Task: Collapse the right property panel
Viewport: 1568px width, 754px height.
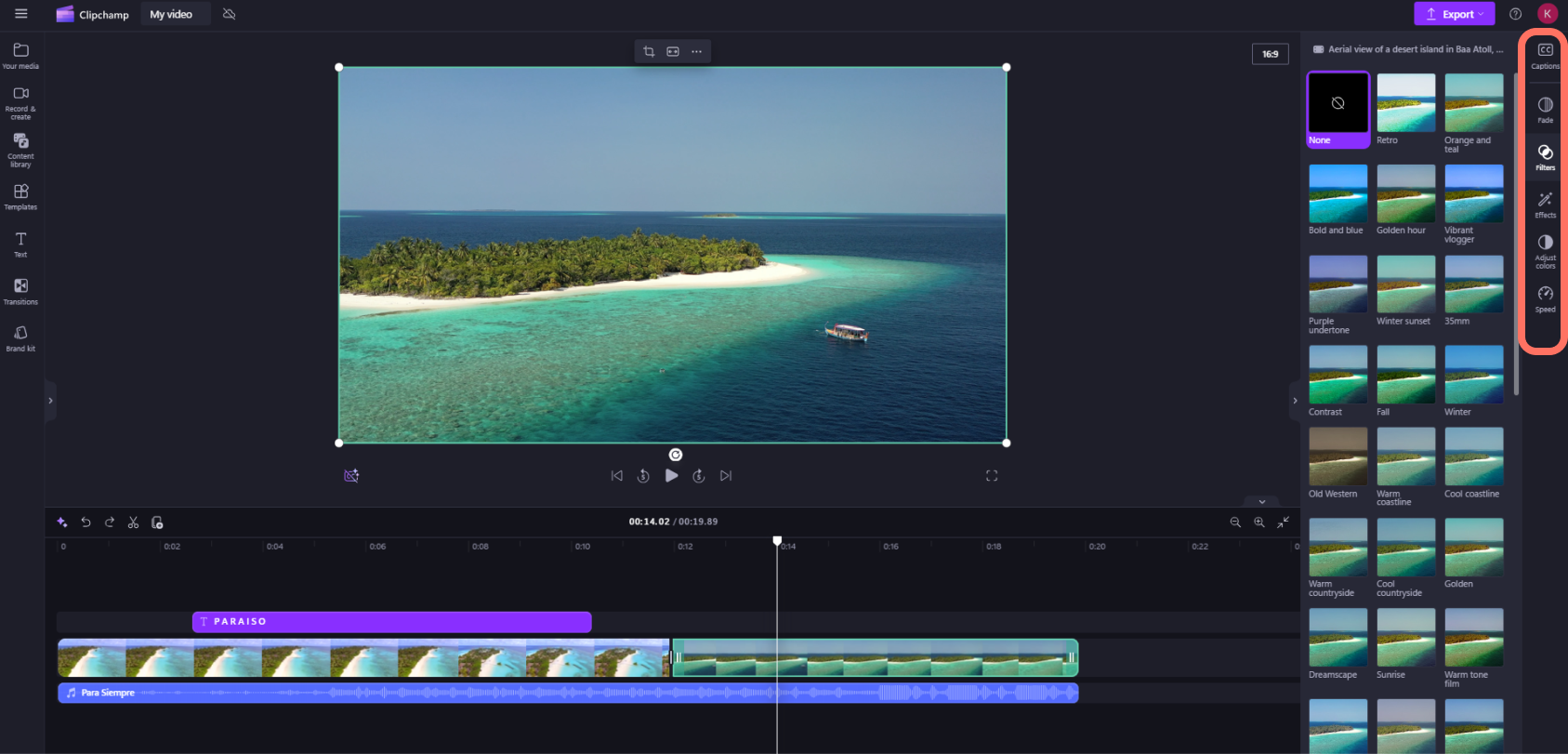Action: click(1295, 401)
